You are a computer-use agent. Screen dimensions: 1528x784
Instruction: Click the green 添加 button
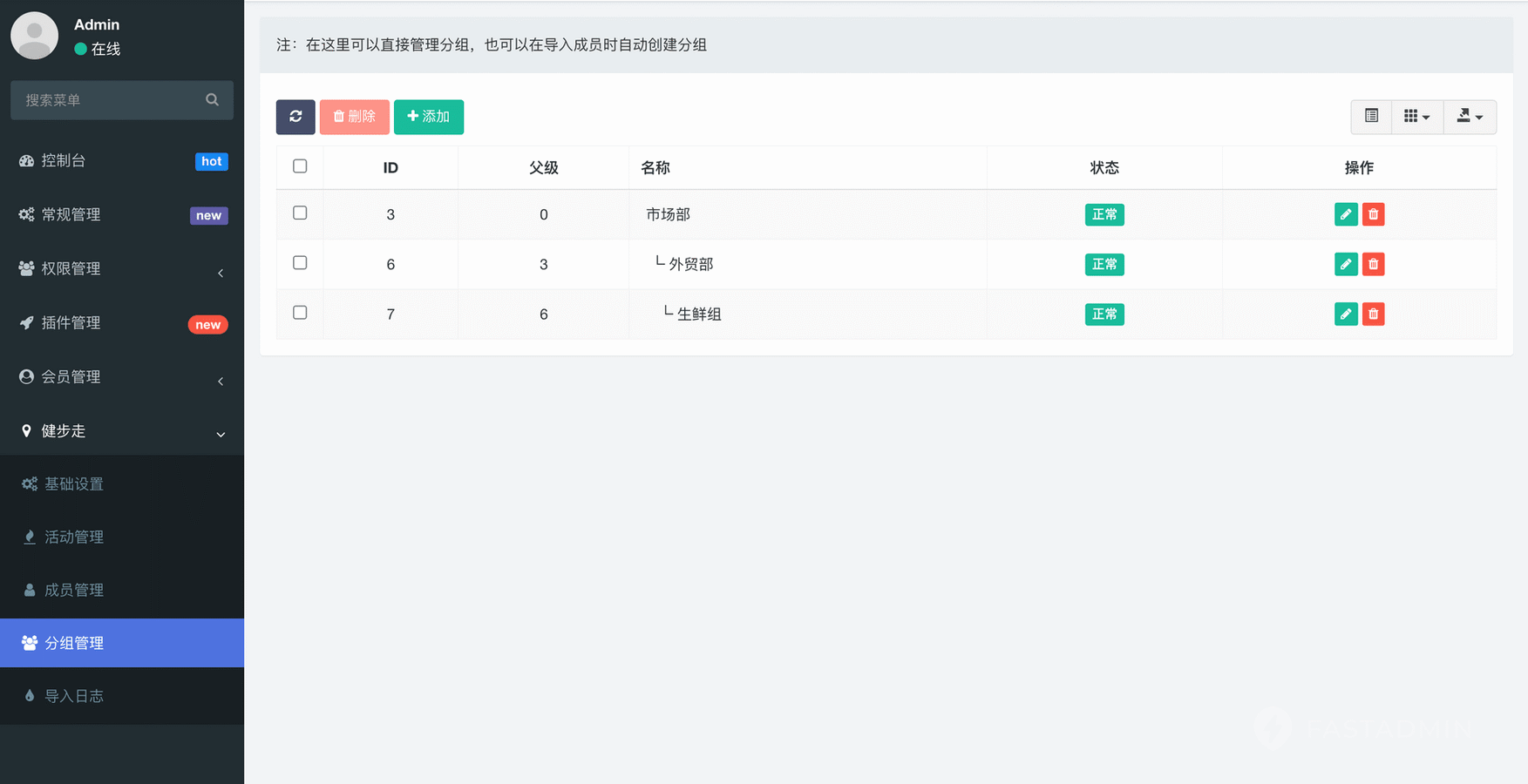pyautogui.click(x=428, y=117)
